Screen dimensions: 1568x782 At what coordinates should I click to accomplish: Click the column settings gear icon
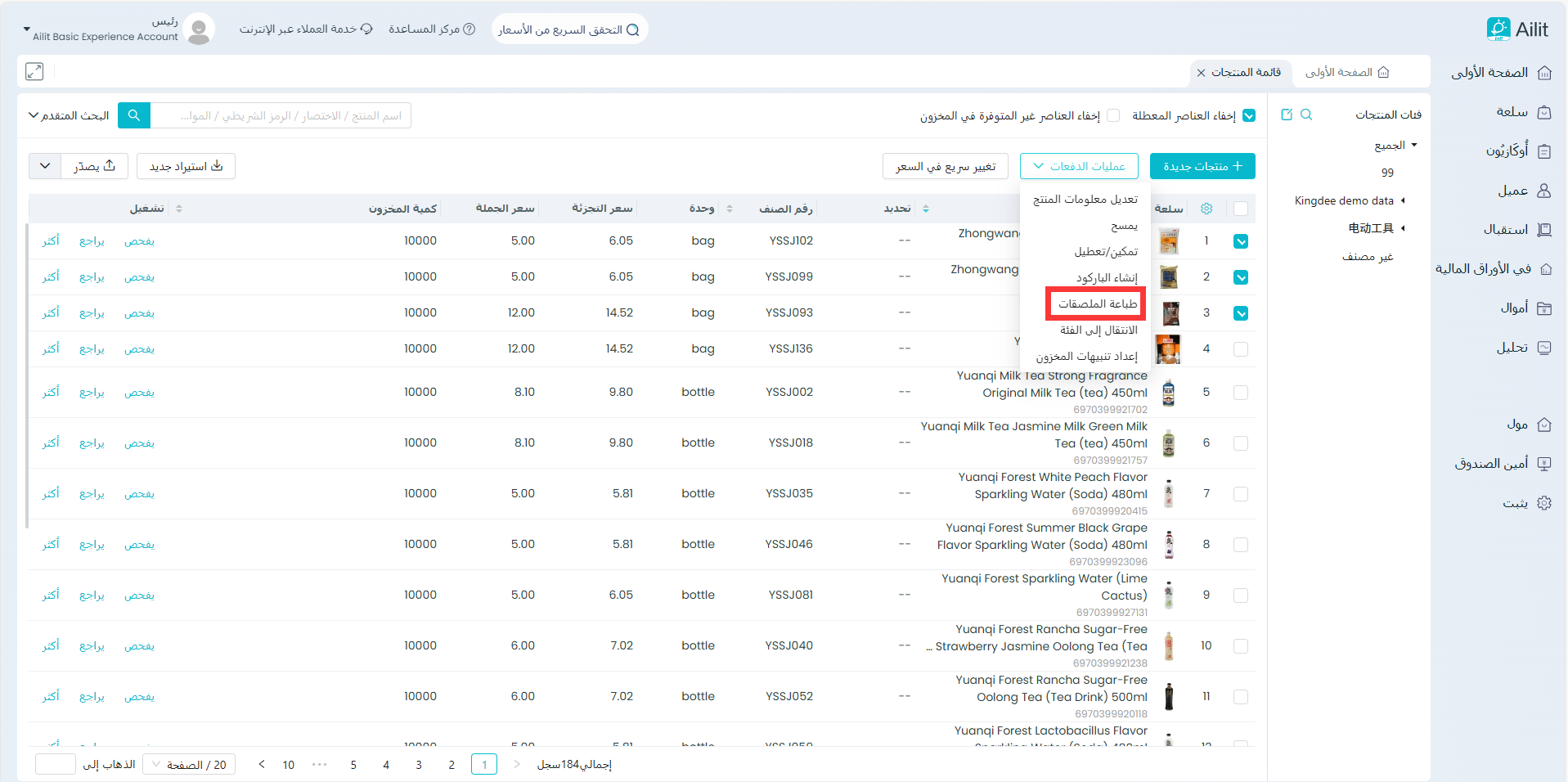1206,209
